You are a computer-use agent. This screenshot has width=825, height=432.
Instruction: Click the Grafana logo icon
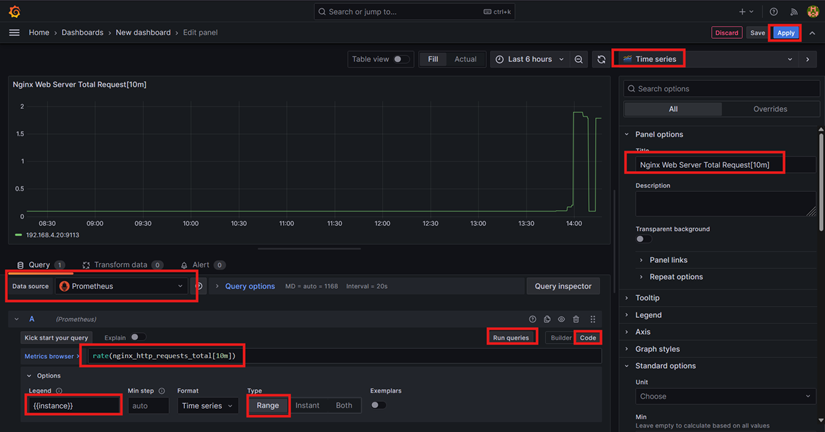[15, 12]
